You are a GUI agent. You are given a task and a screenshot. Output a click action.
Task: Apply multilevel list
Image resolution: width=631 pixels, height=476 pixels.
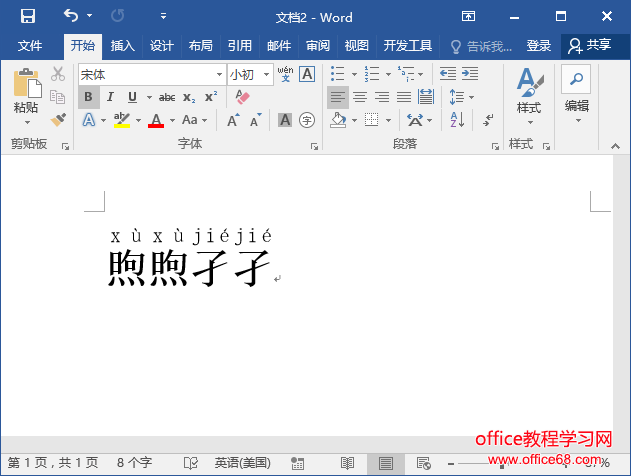pos(406,74)
